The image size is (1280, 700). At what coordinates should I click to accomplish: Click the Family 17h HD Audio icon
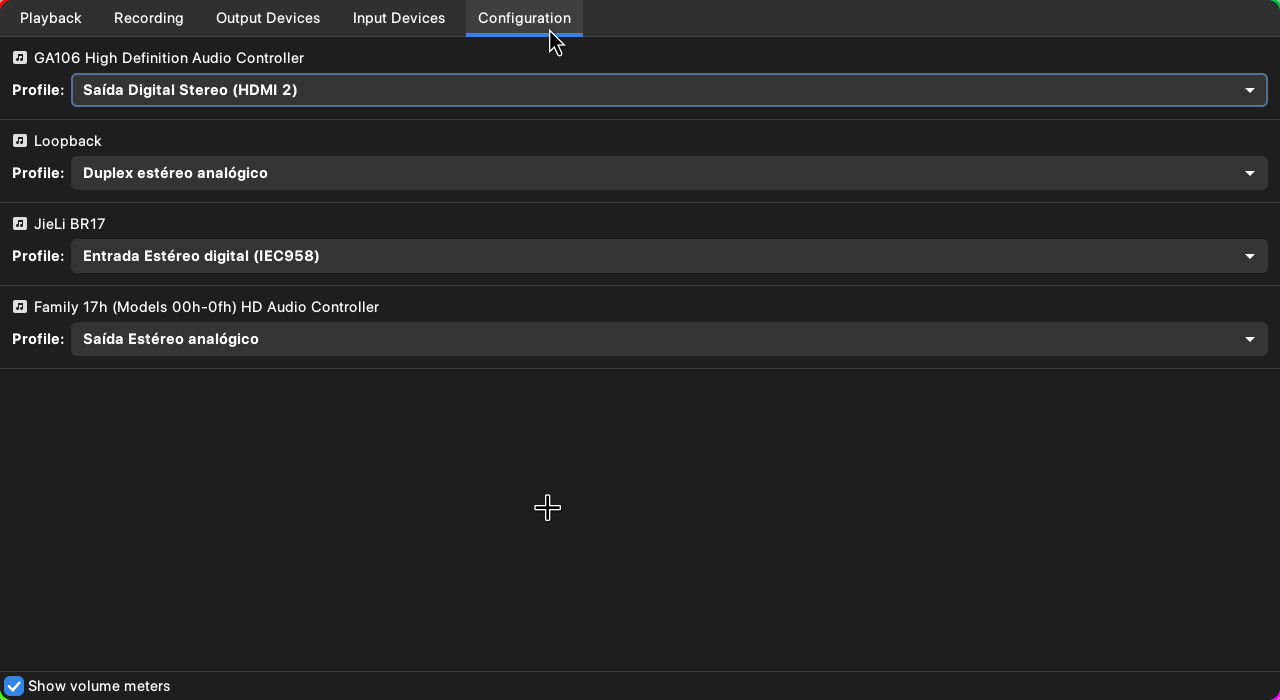coord(19,307)
